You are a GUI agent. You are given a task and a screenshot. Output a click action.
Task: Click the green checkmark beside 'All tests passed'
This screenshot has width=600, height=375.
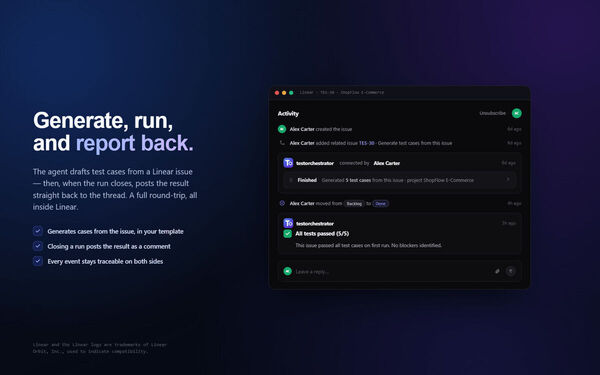tap(287, 234)
